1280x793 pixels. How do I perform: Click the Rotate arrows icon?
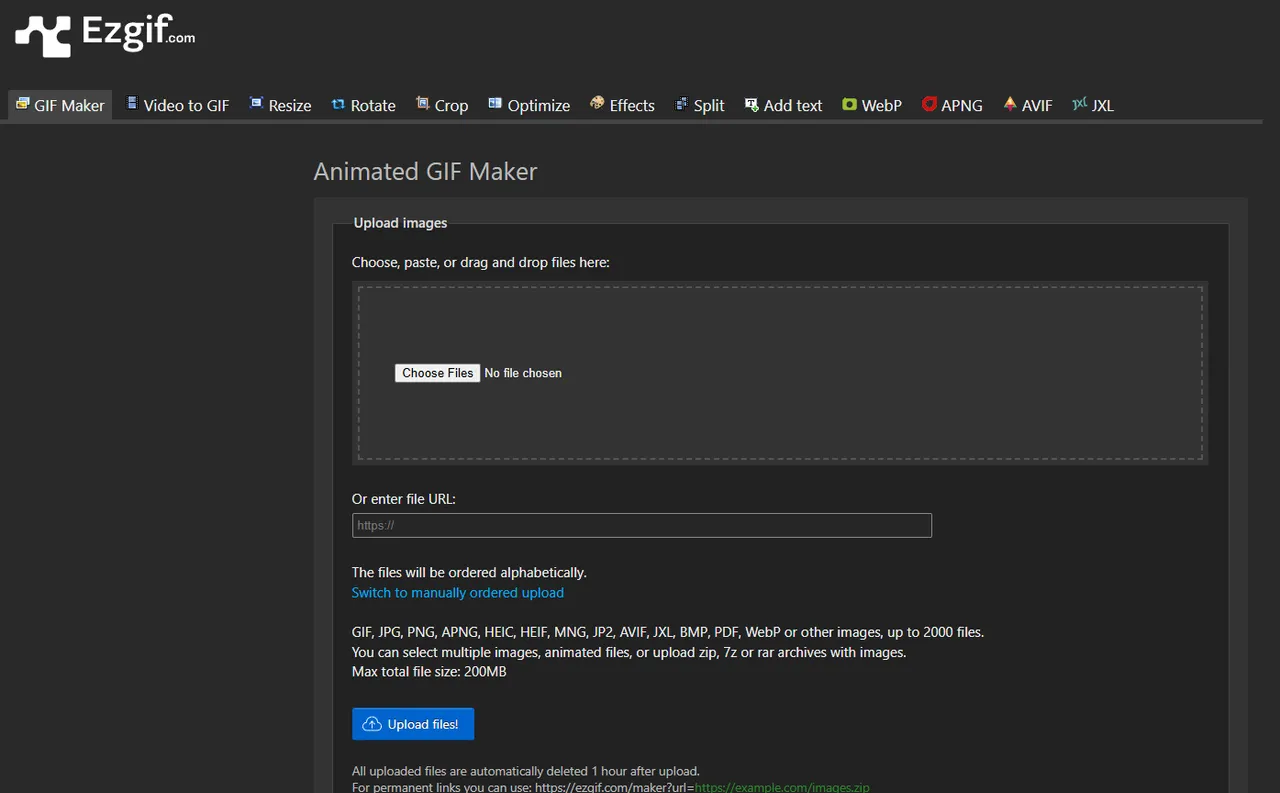(x=338, y=104)
